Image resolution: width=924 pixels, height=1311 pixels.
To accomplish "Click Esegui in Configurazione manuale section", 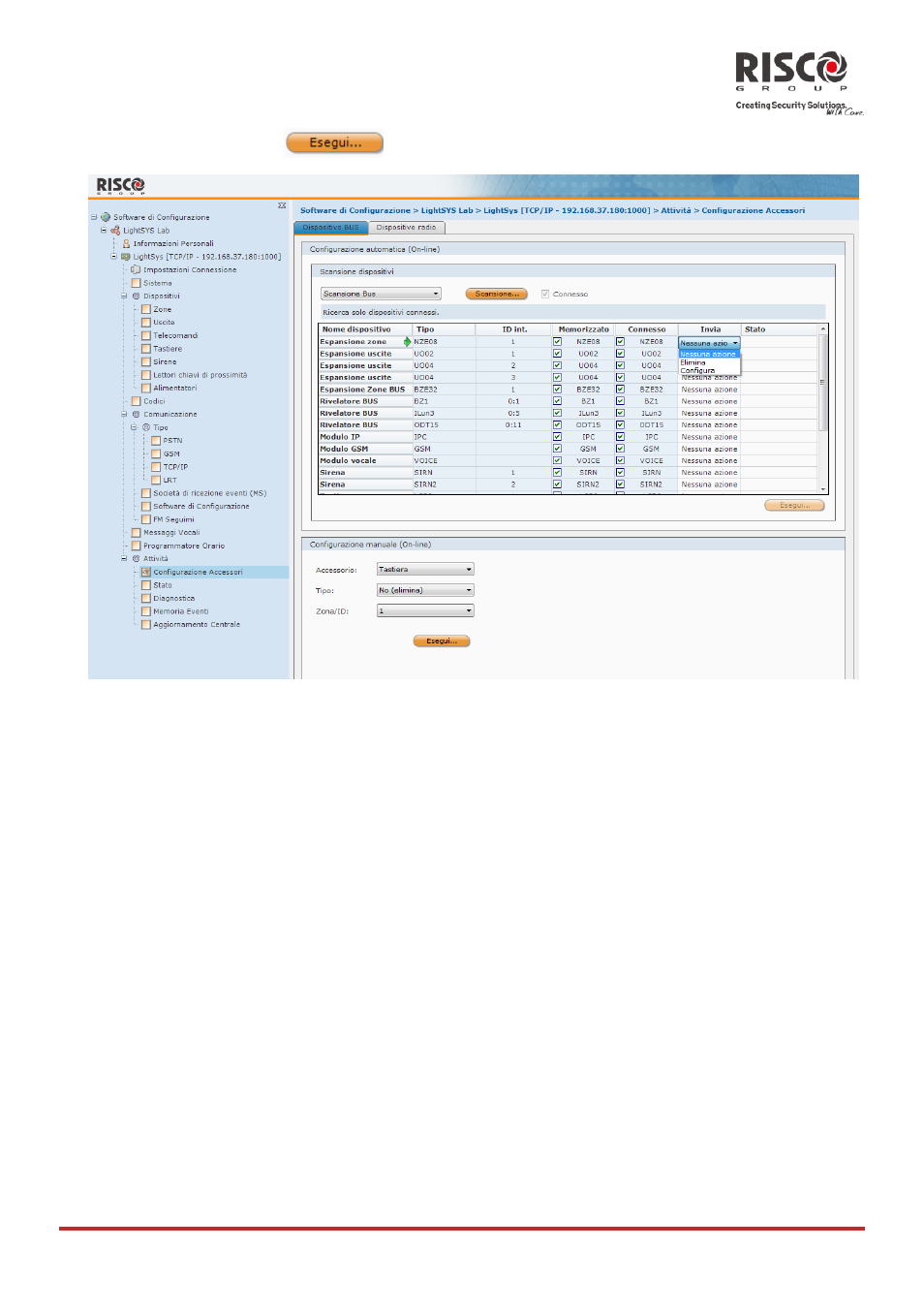I will pyautogui.click(x=442, y=641).
